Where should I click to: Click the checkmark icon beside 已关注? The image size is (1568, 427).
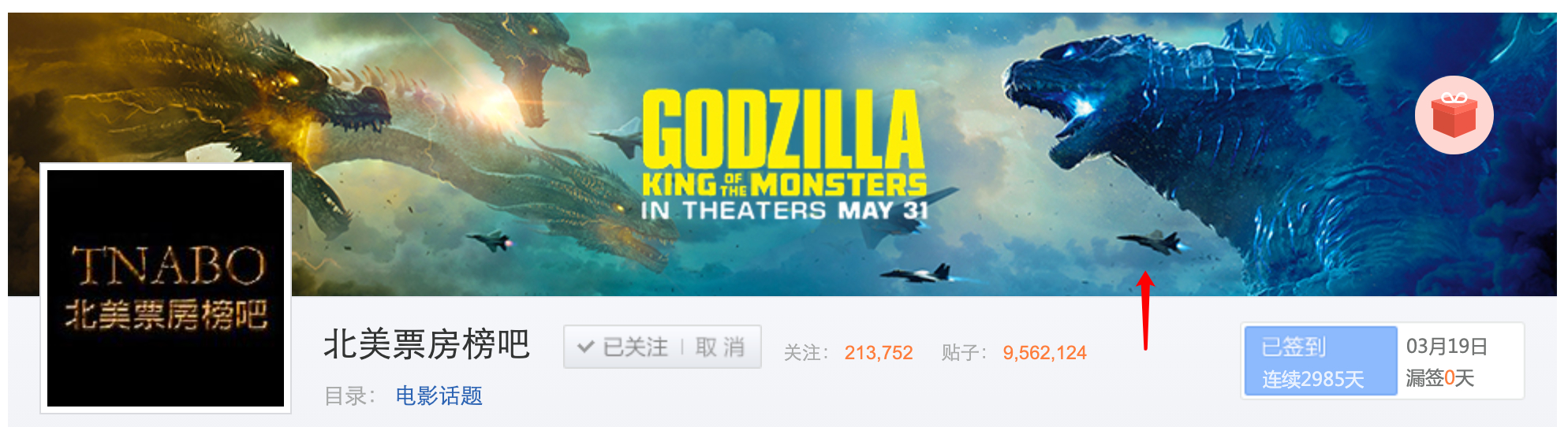585,347
